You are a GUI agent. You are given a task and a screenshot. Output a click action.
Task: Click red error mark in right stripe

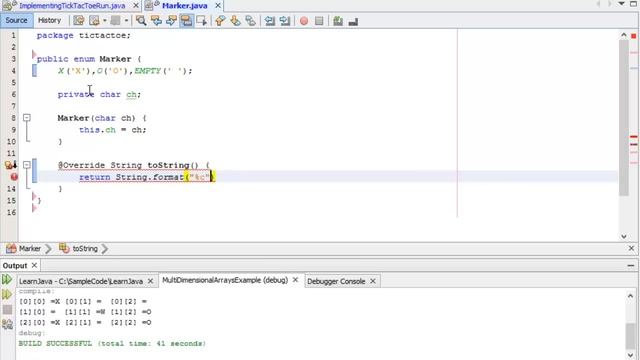[633, 137]
